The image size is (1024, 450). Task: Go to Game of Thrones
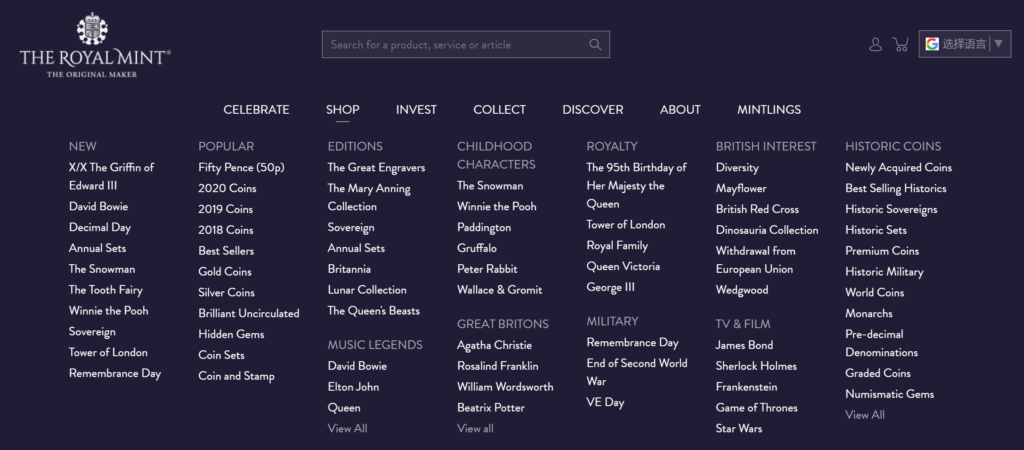pyautogui.click(x=756, y=408)
